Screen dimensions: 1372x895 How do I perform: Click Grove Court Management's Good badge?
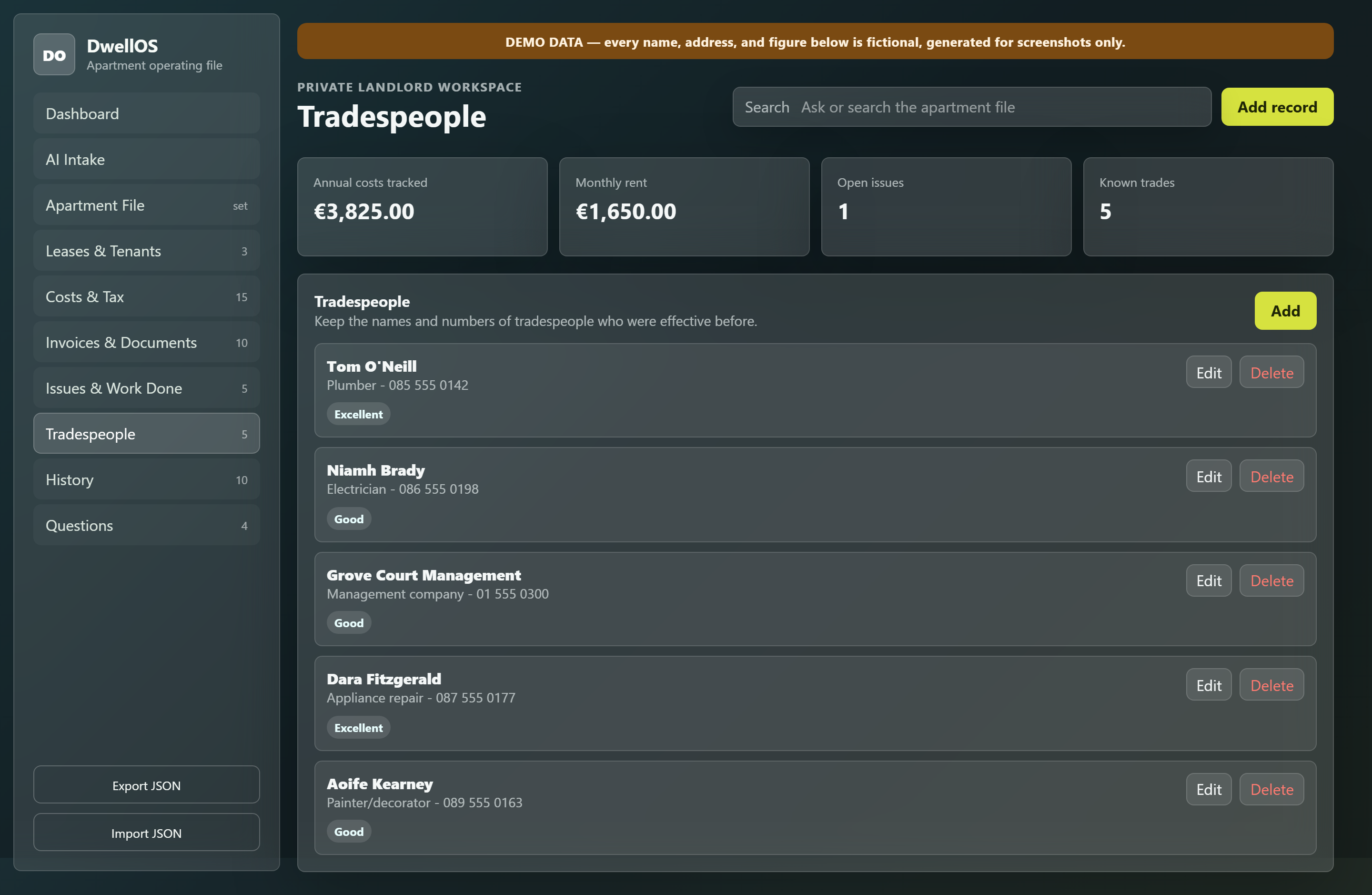tap(349, 623)
